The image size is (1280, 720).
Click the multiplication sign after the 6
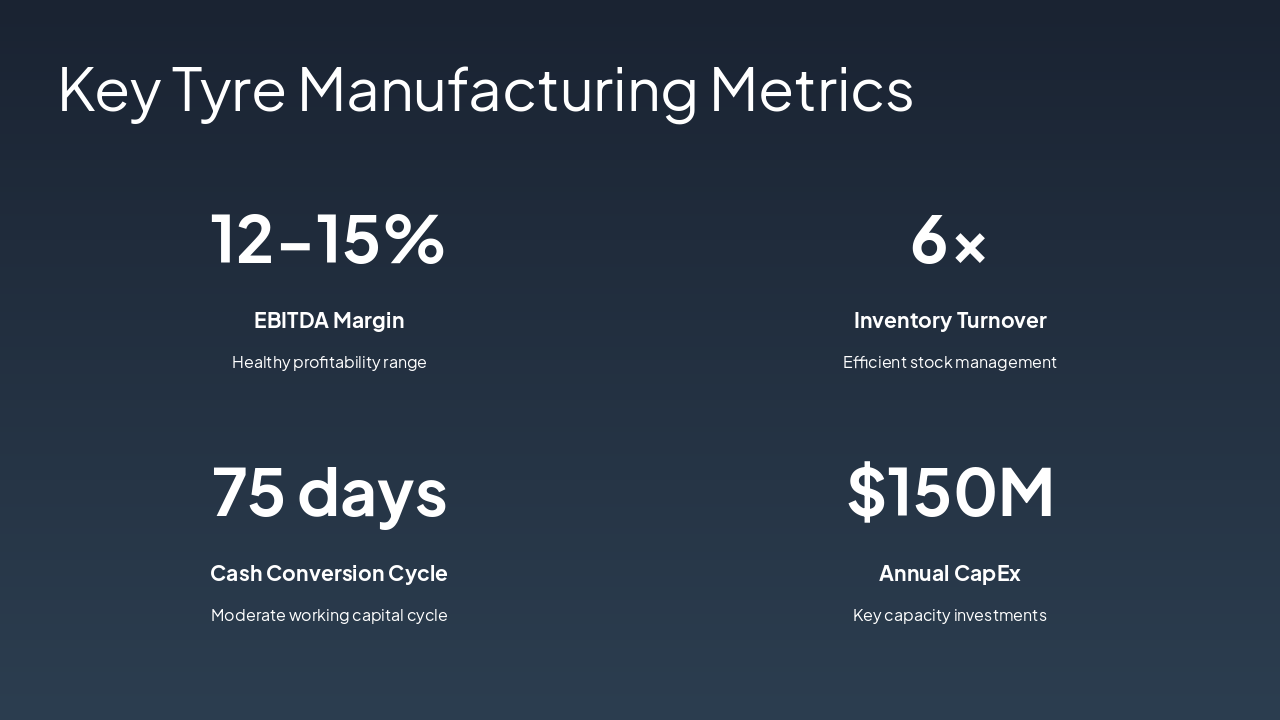970,247
